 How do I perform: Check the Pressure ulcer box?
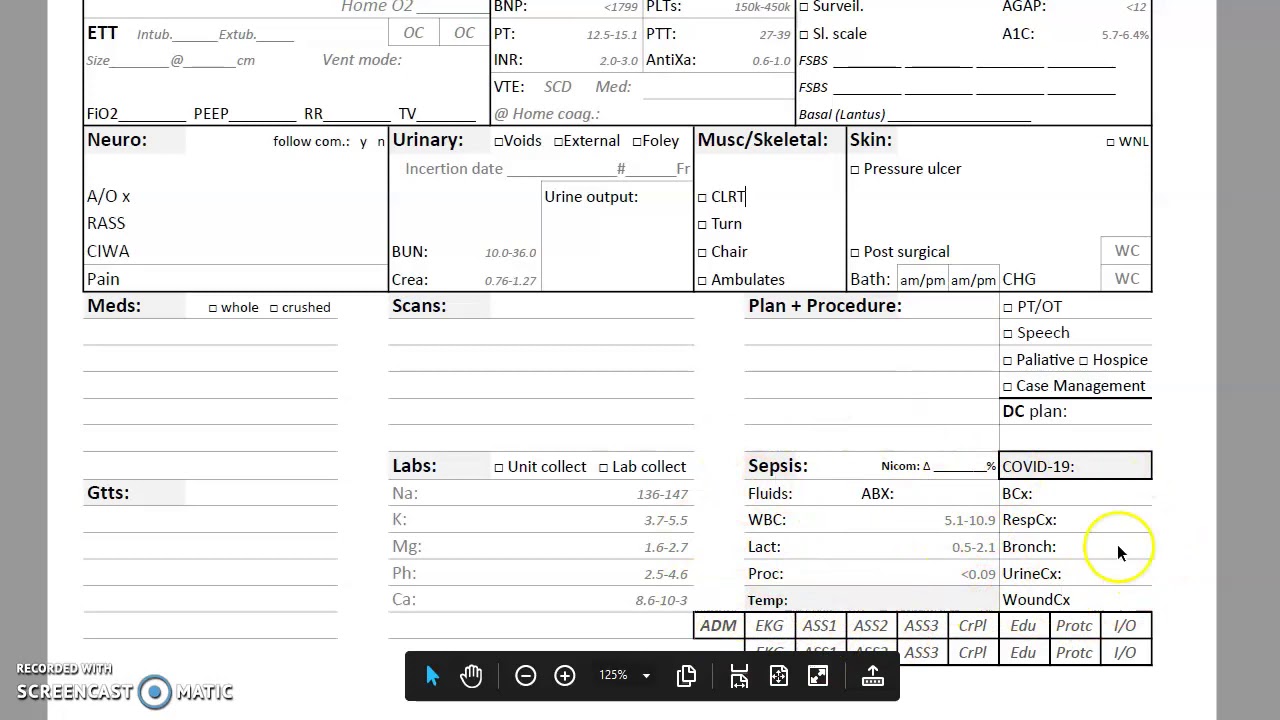(x=855, y=170)
